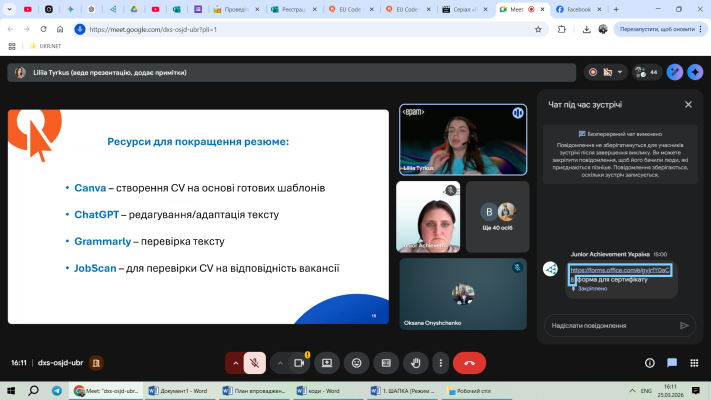The image size is (711, 400).
Task: Open the participants list showing 44
Action: tap(647, 72)
